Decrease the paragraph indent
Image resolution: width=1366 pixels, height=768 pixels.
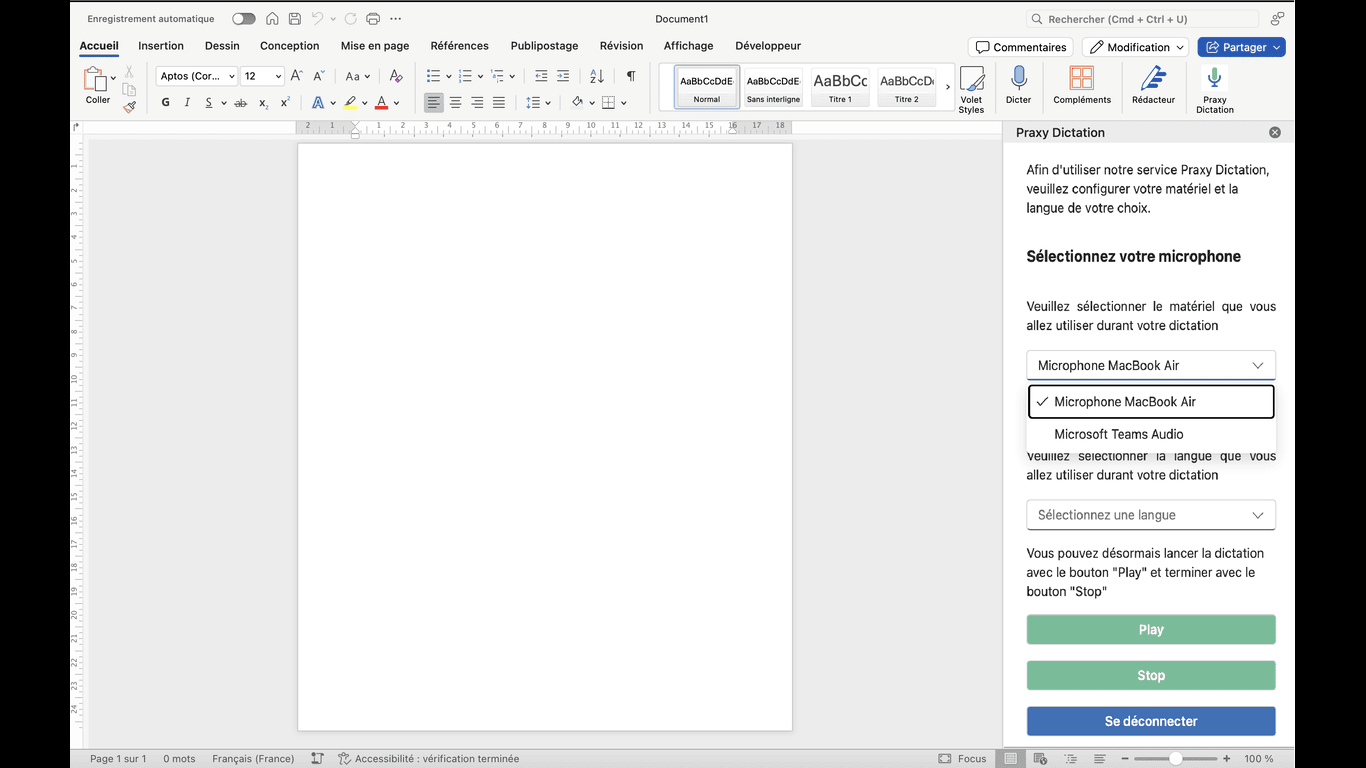point(541,76)
